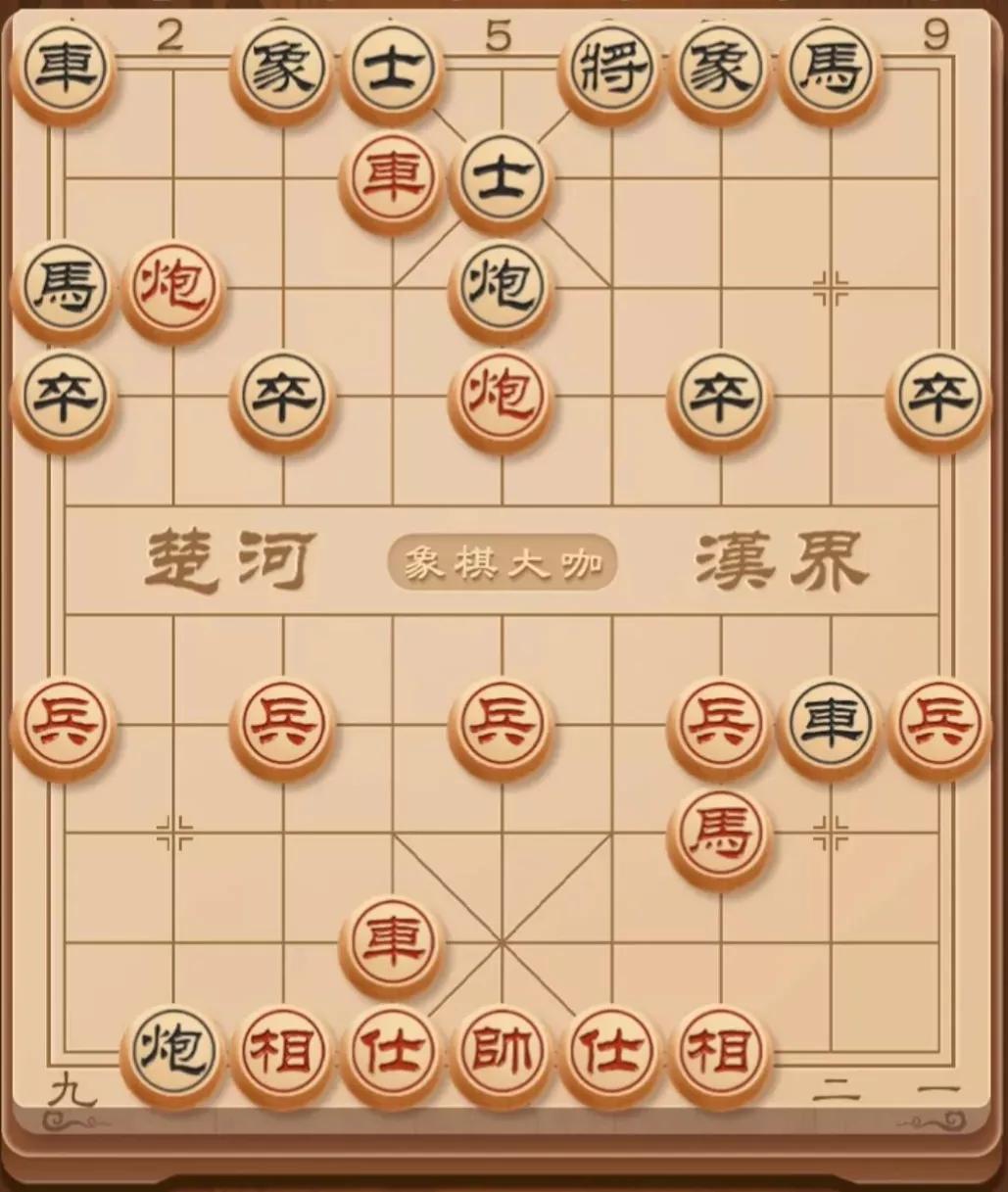The height and width of the screenshot is (1192, 1008).
Task: Pick the red 馬 horse piece
Action: tap(721, 835)
